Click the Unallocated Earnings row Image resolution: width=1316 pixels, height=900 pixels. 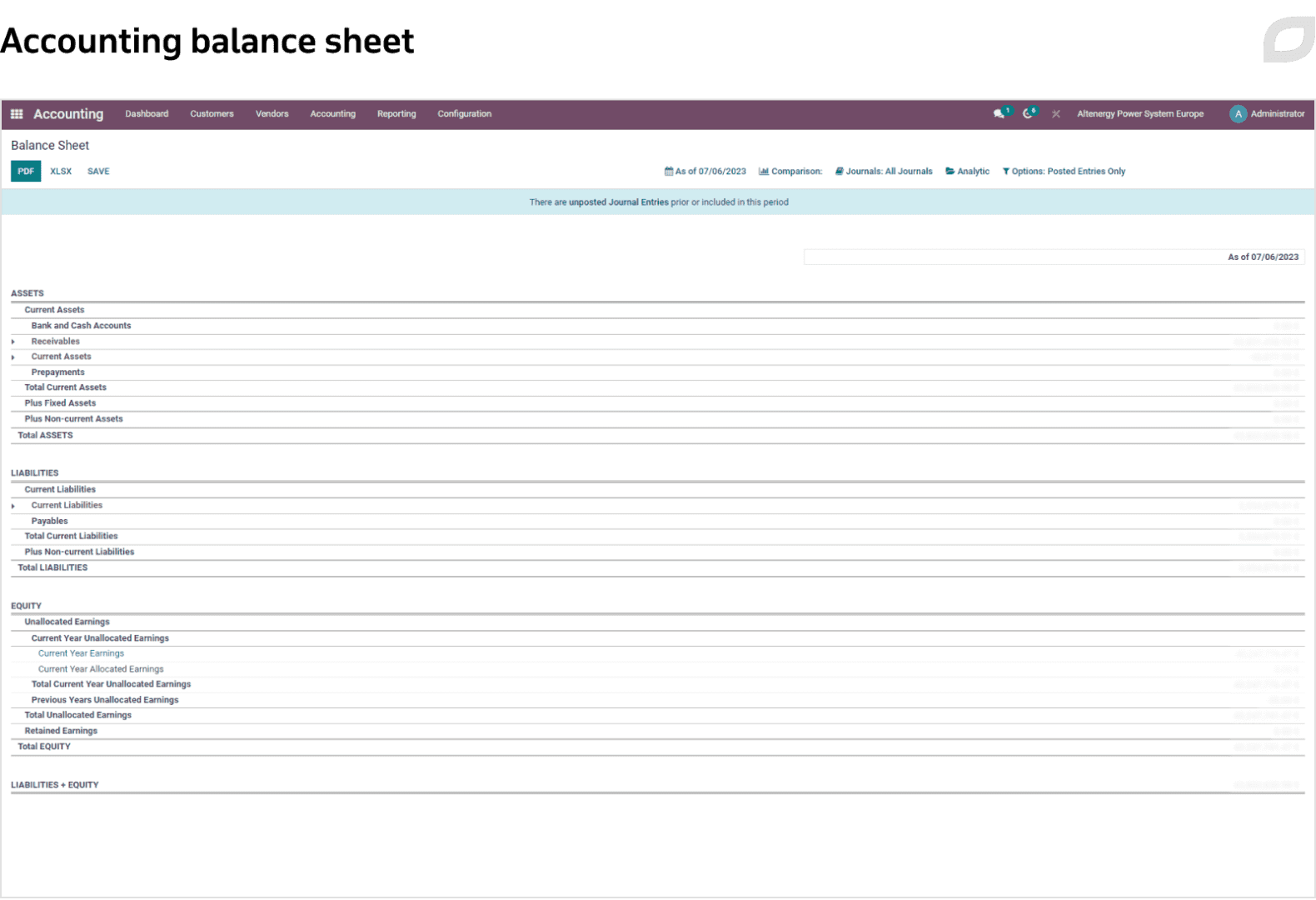(657, 622)
